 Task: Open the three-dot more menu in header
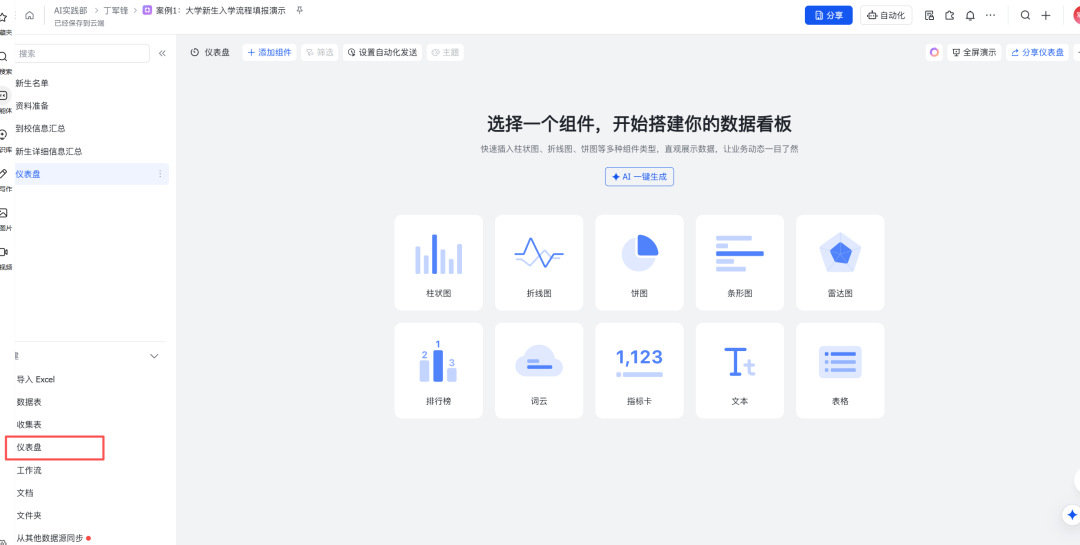[991, 15]
